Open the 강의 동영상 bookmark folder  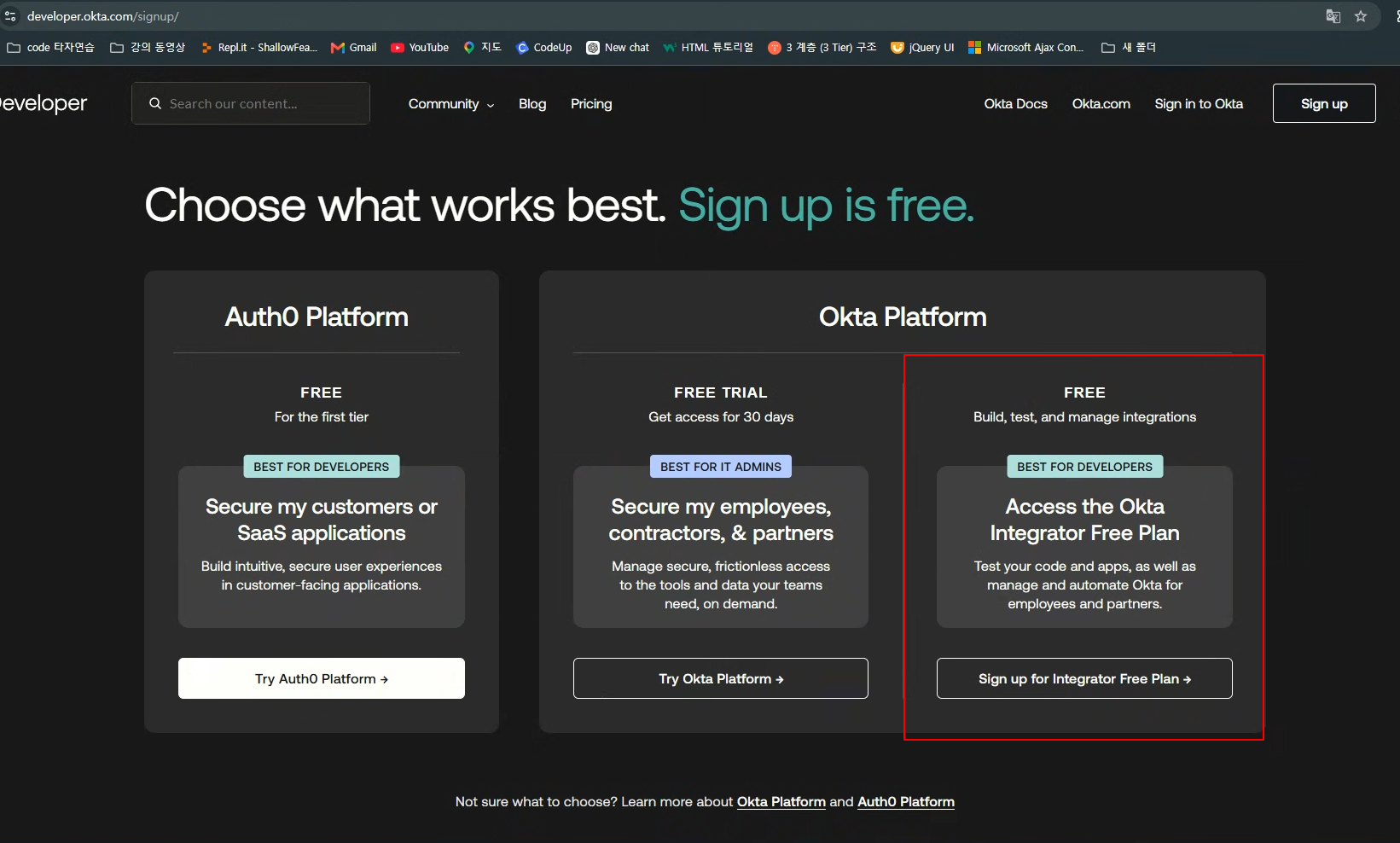pos(148,48)
